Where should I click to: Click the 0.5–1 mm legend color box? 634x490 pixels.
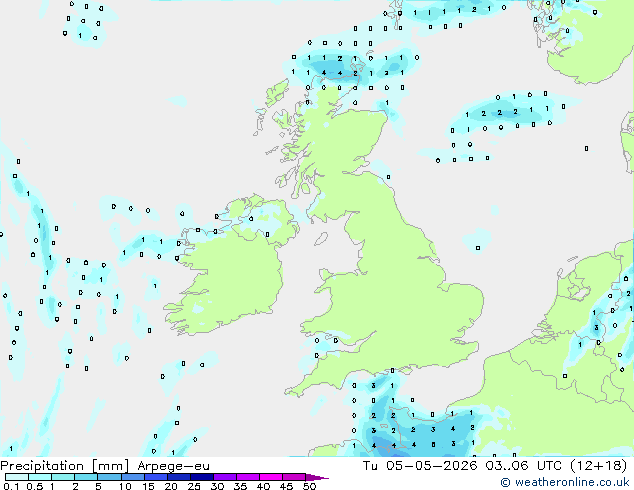(40, 477)
